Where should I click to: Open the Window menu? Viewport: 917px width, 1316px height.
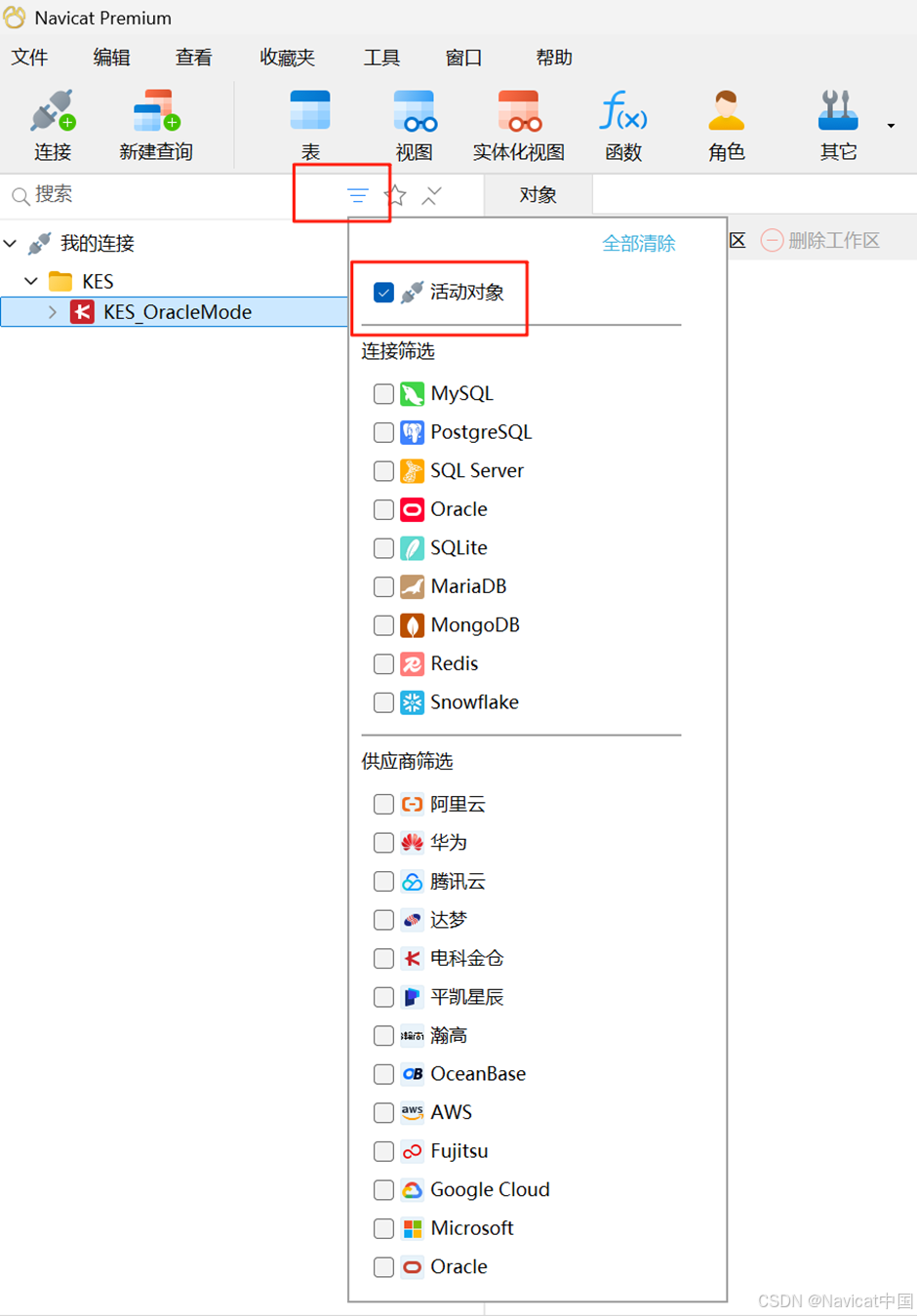(463, 58)
